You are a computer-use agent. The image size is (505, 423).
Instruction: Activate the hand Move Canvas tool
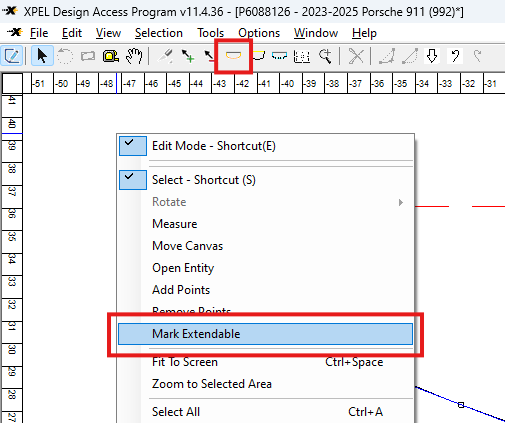click(x=134, y=56)
